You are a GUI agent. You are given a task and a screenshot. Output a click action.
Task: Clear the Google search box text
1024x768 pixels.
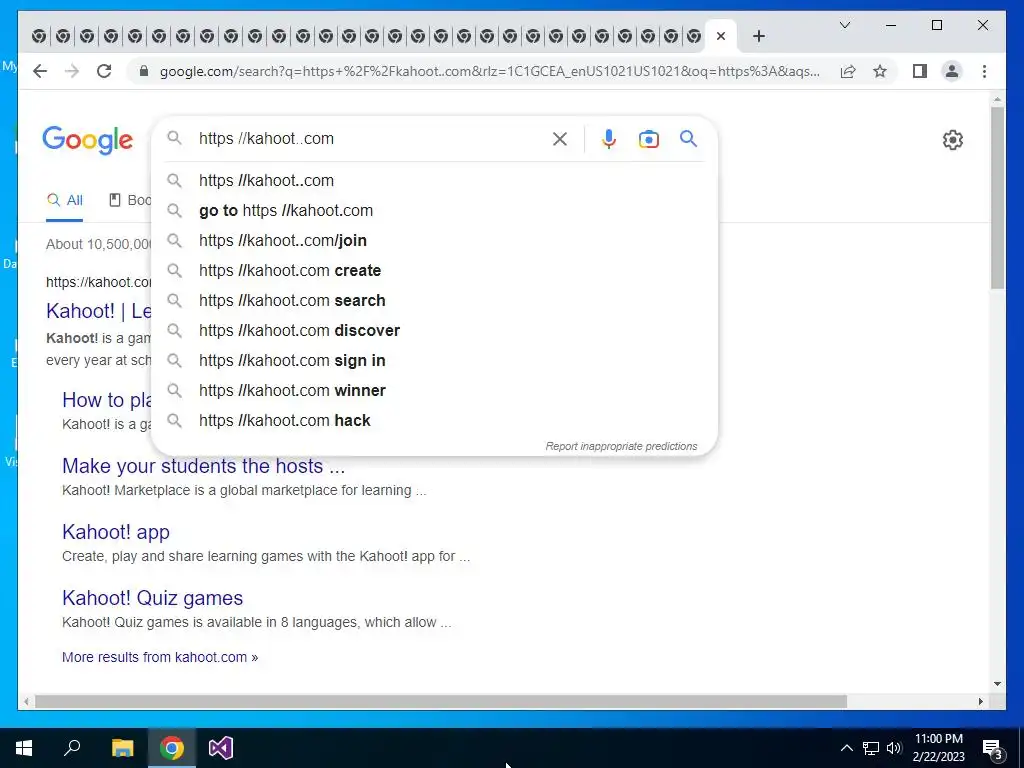(x=560, y=138)
